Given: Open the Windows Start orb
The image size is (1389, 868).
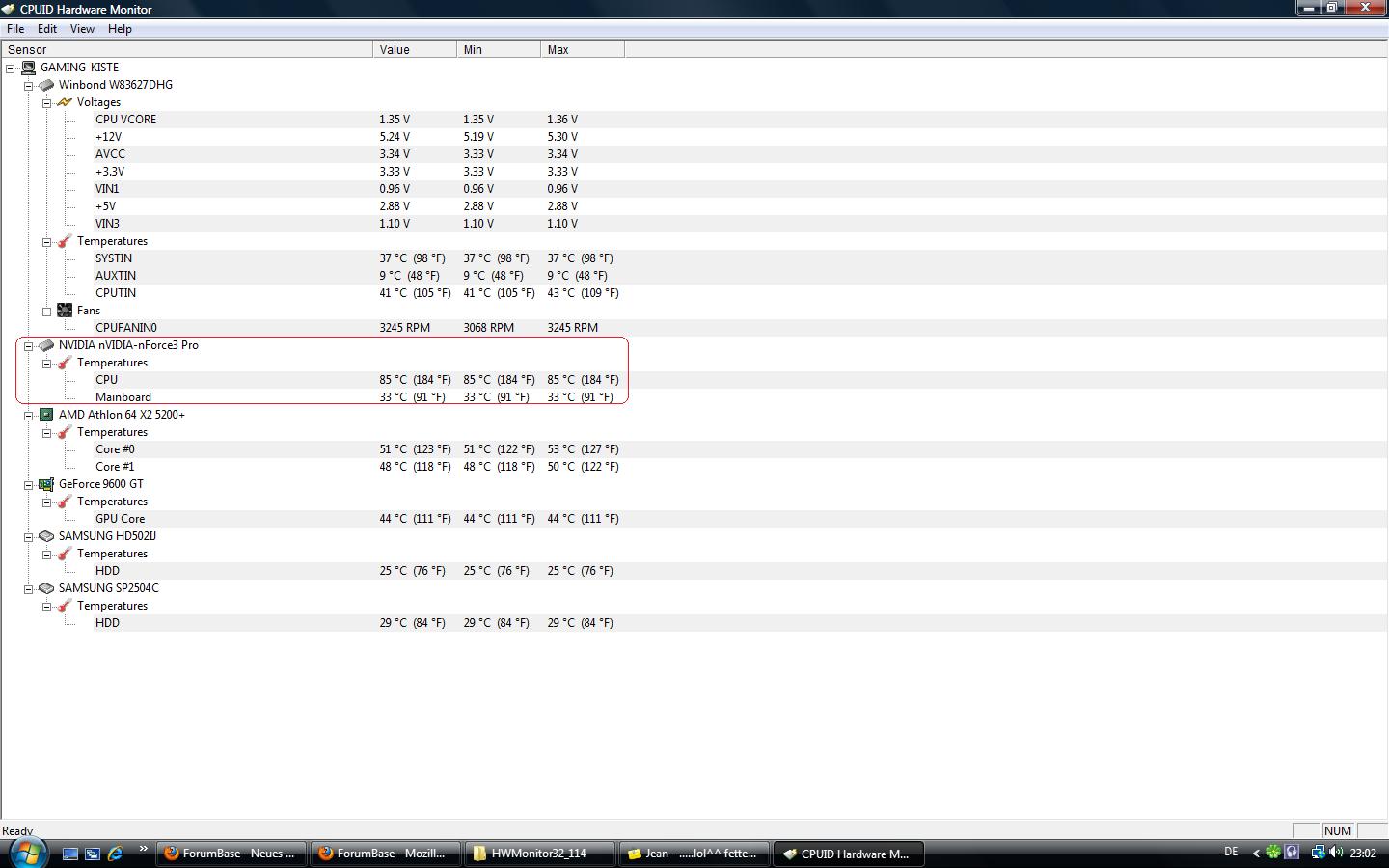Looking at the screenshot, I should [28, 853].
